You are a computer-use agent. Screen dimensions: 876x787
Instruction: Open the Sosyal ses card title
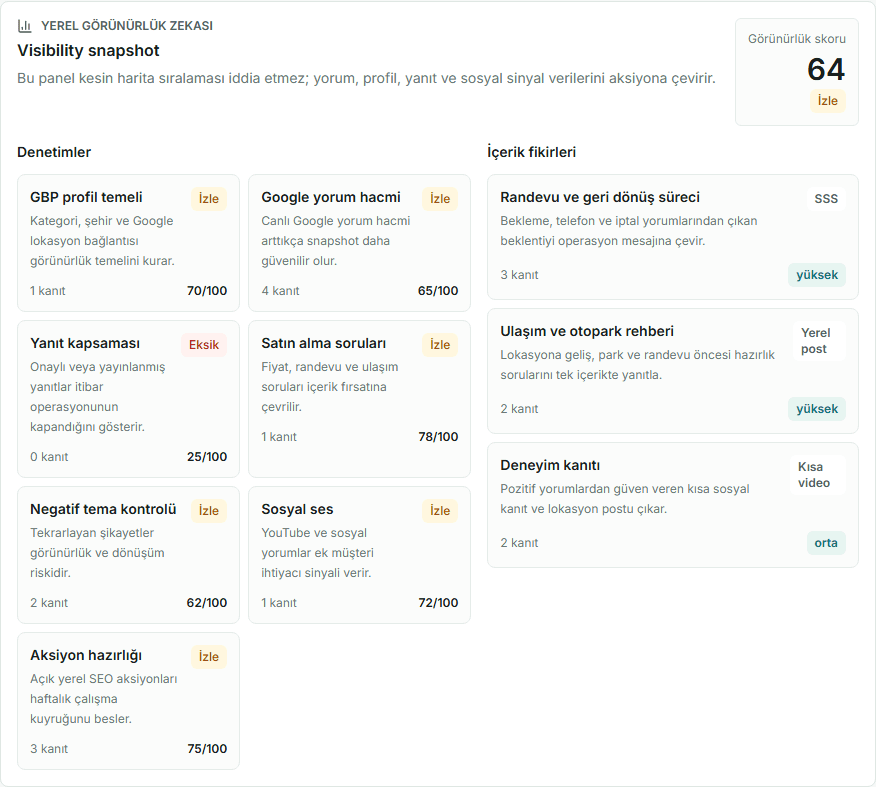[297, 509]
